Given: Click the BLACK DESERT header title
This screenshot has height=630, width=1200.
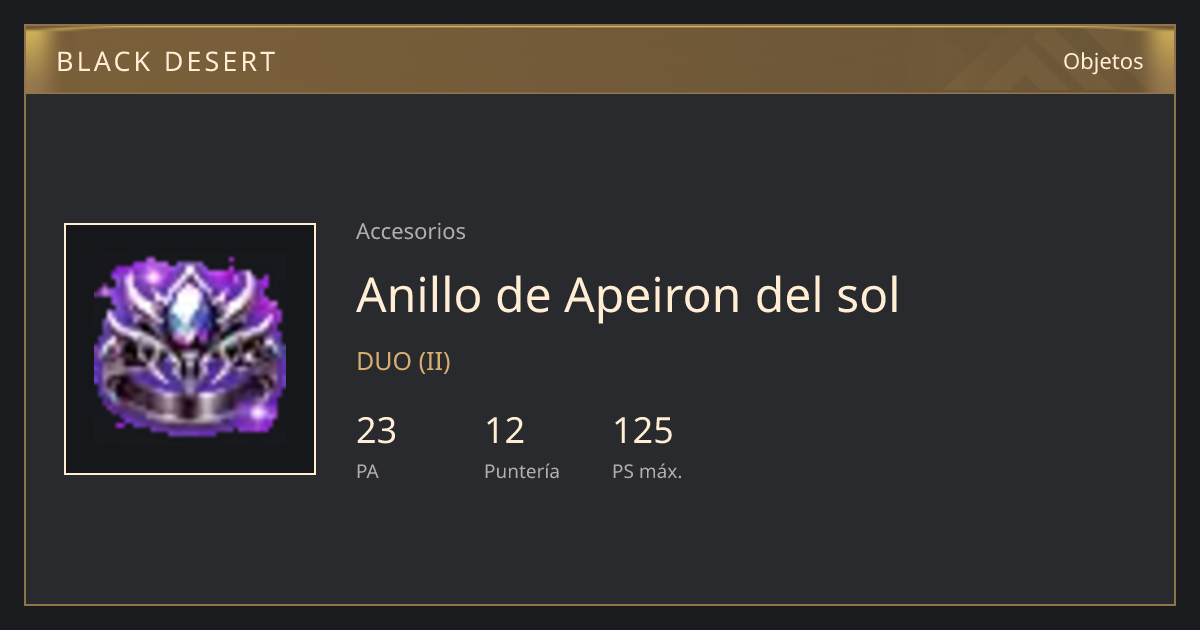Looking at the screenshot, I should pyautogui.click(x=166, y=62).
